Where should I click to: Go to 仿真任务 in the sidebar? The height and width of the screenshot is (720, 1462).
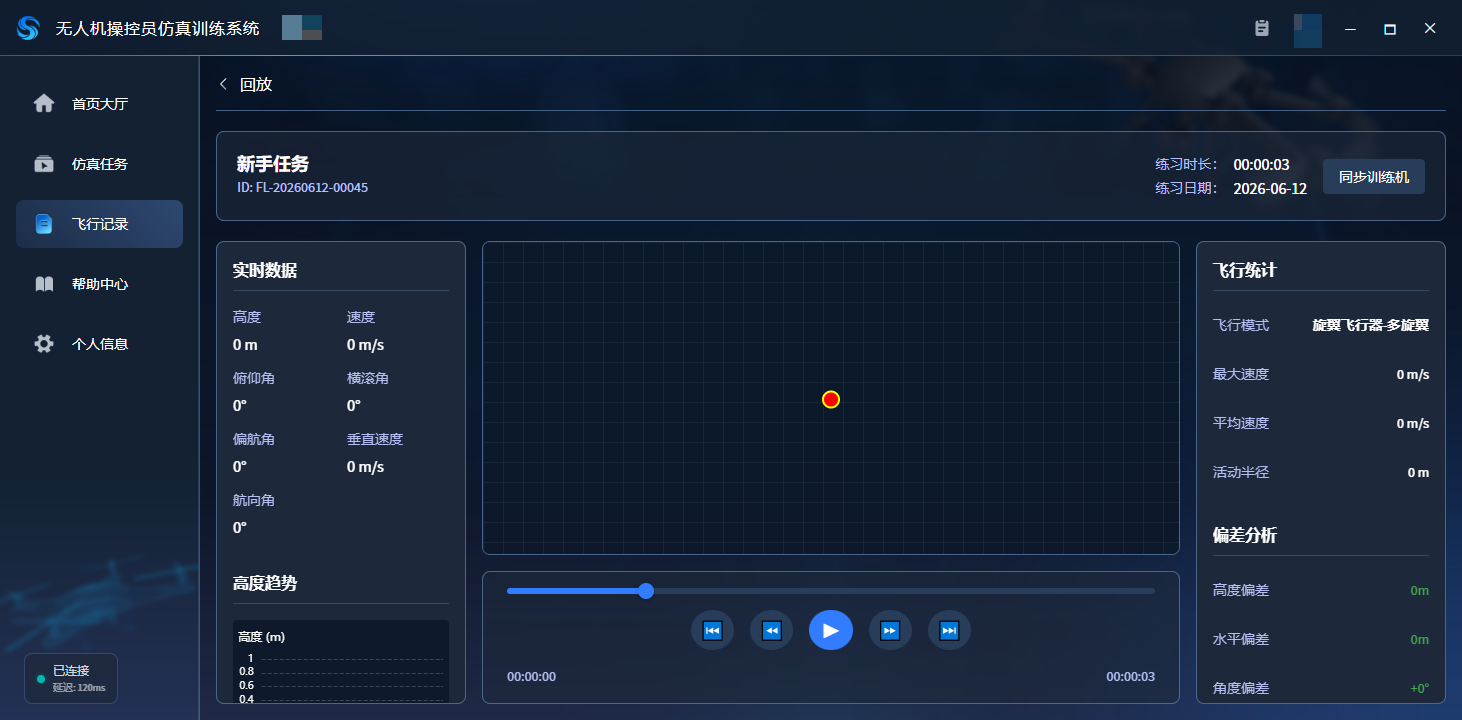click(99, 164)
